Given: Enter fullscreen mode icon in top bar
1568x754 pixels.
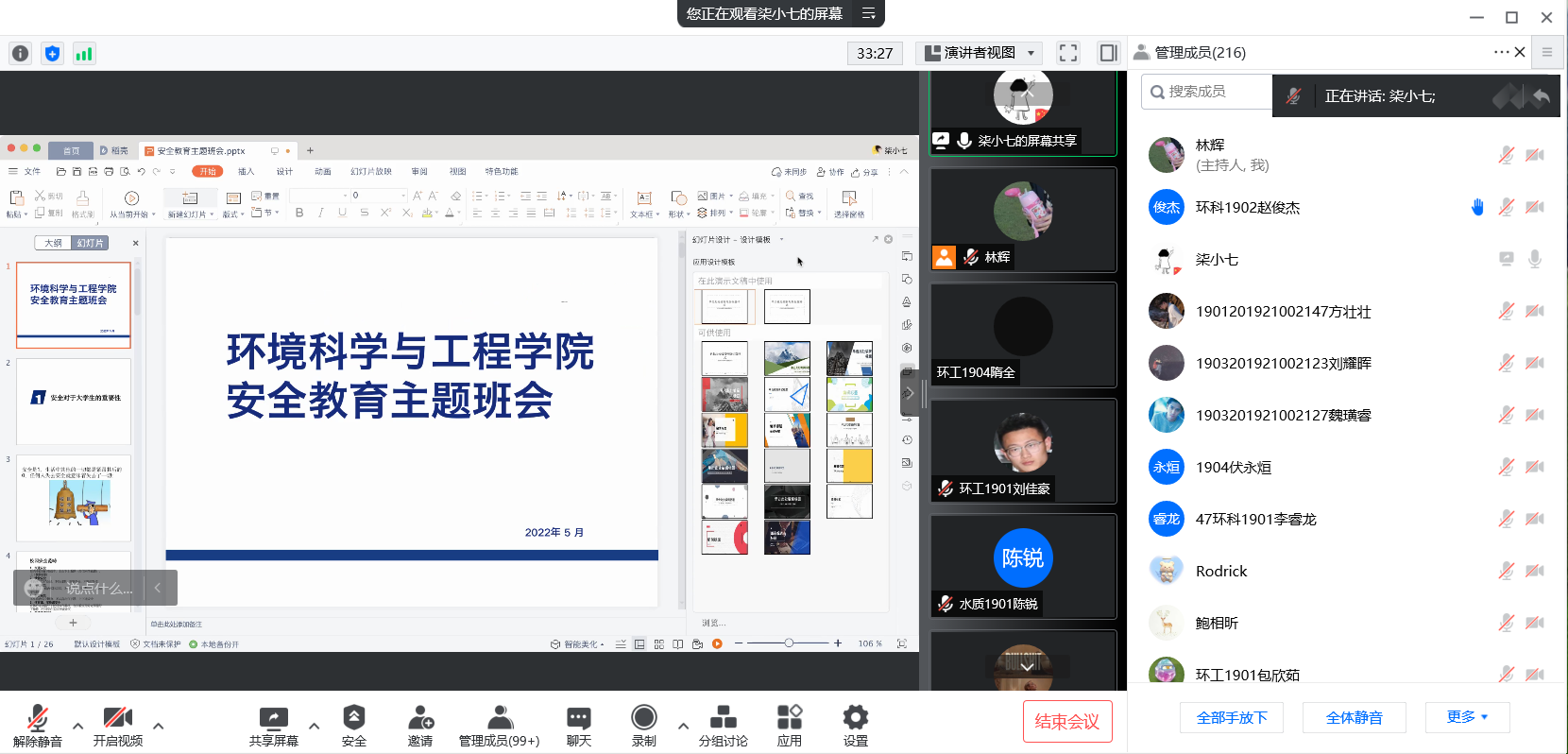Looking at the screenshot, I should (x=1067, y=53).
